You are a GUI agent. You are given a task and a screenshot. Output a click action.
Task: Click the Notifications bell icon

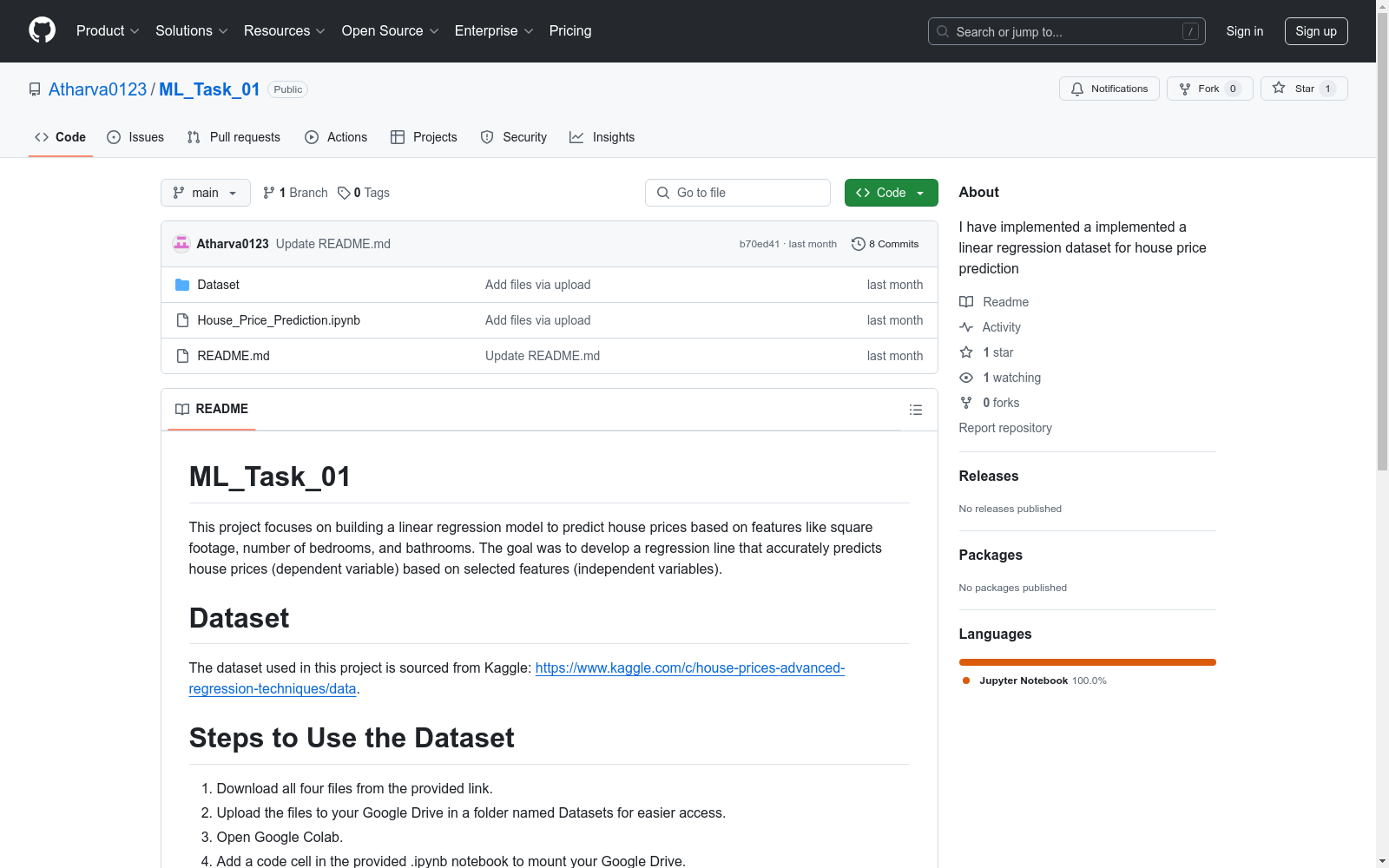coord(1077,89)
